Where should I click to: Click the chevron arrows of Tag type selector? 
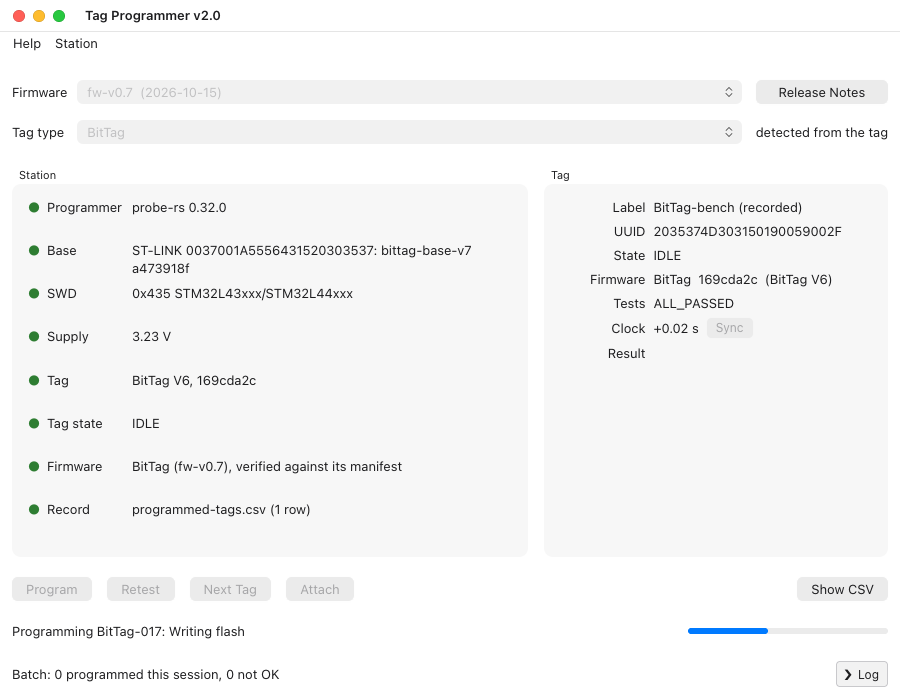(728, 133)
